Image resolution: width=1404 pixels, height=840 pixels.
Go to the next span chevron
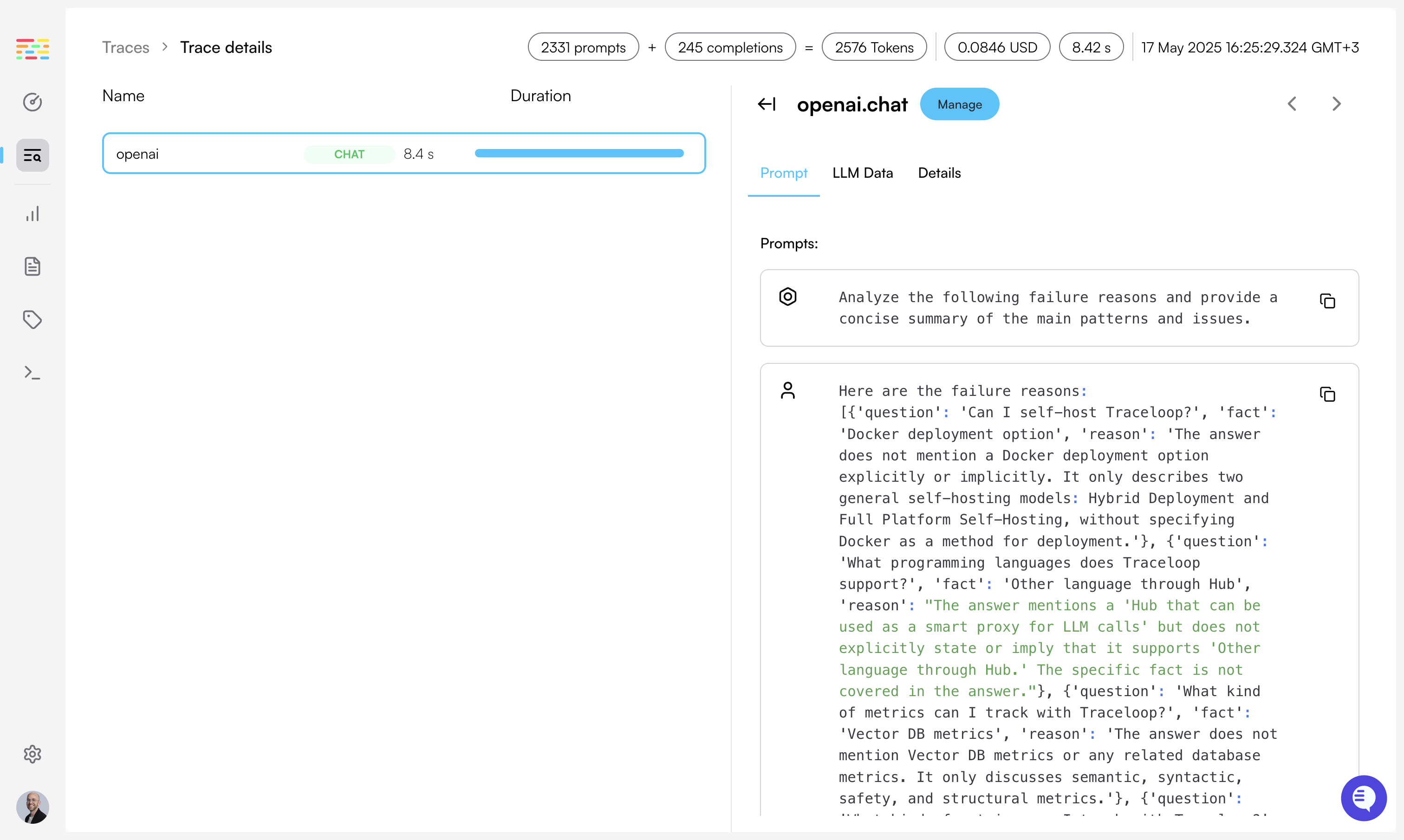point(1337,104)
